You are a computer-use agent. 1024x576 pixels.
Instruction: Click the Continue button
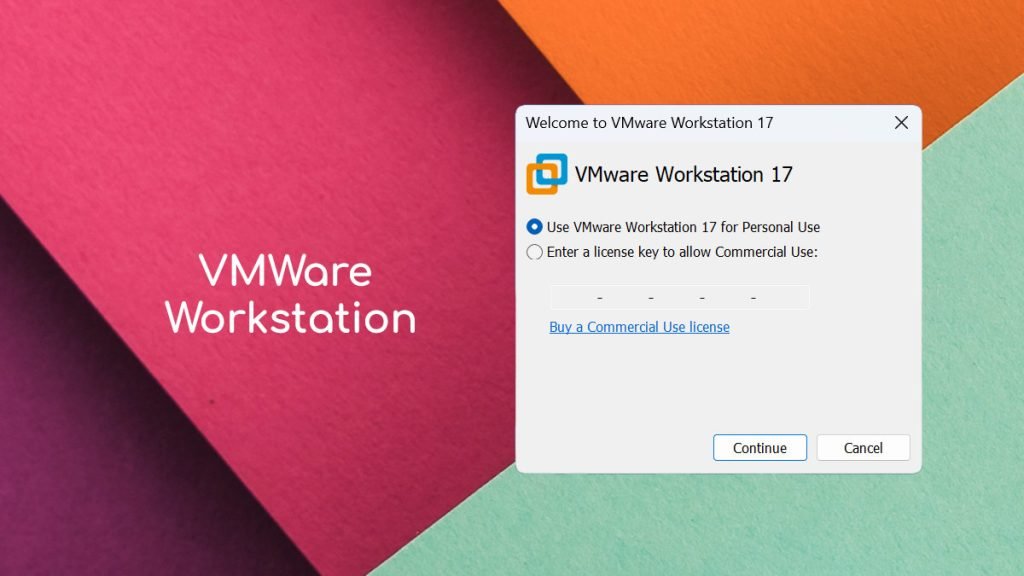[760, 447]
